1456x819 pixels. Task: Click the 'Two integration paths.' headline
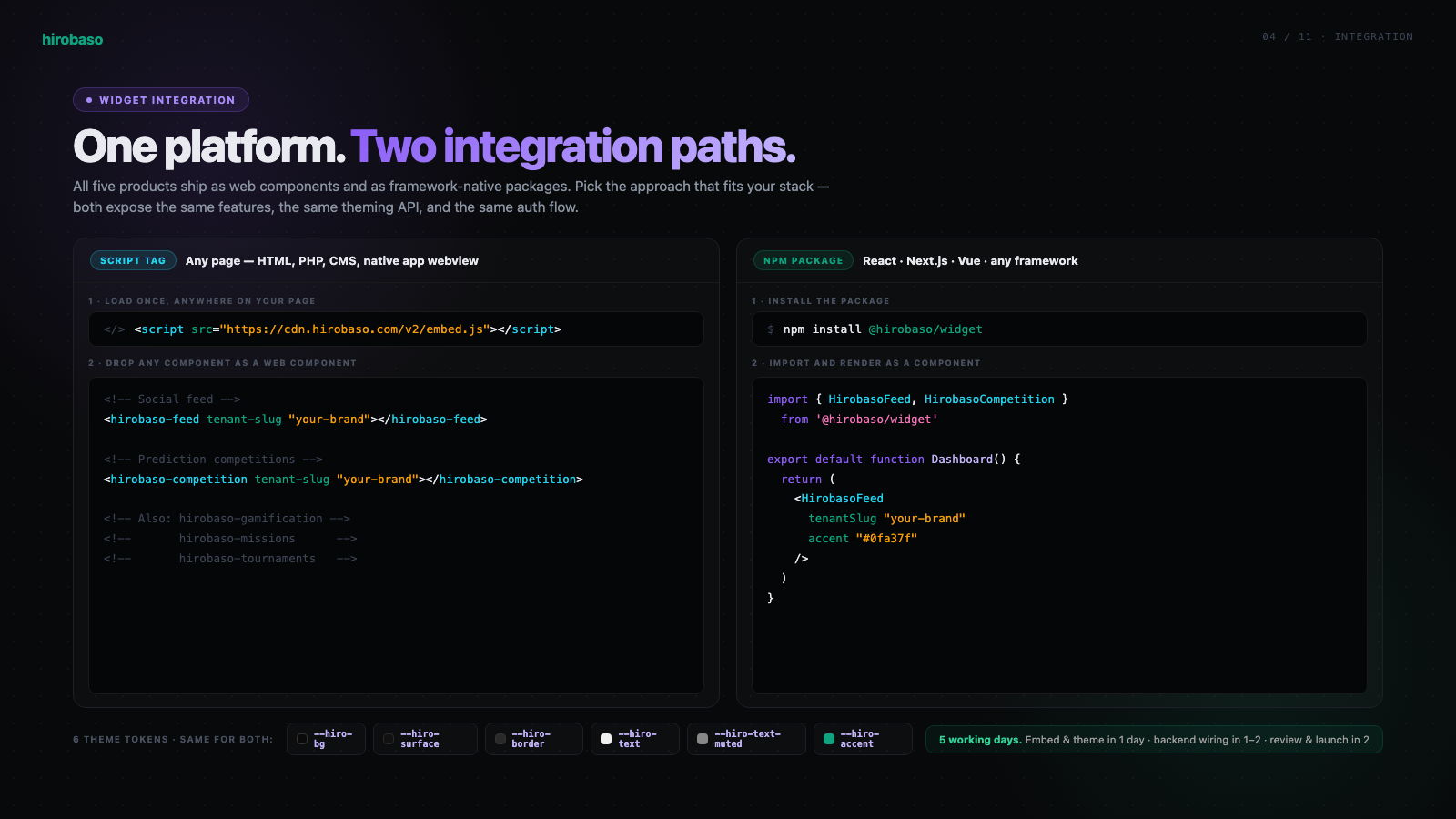(x=573, y=147)
